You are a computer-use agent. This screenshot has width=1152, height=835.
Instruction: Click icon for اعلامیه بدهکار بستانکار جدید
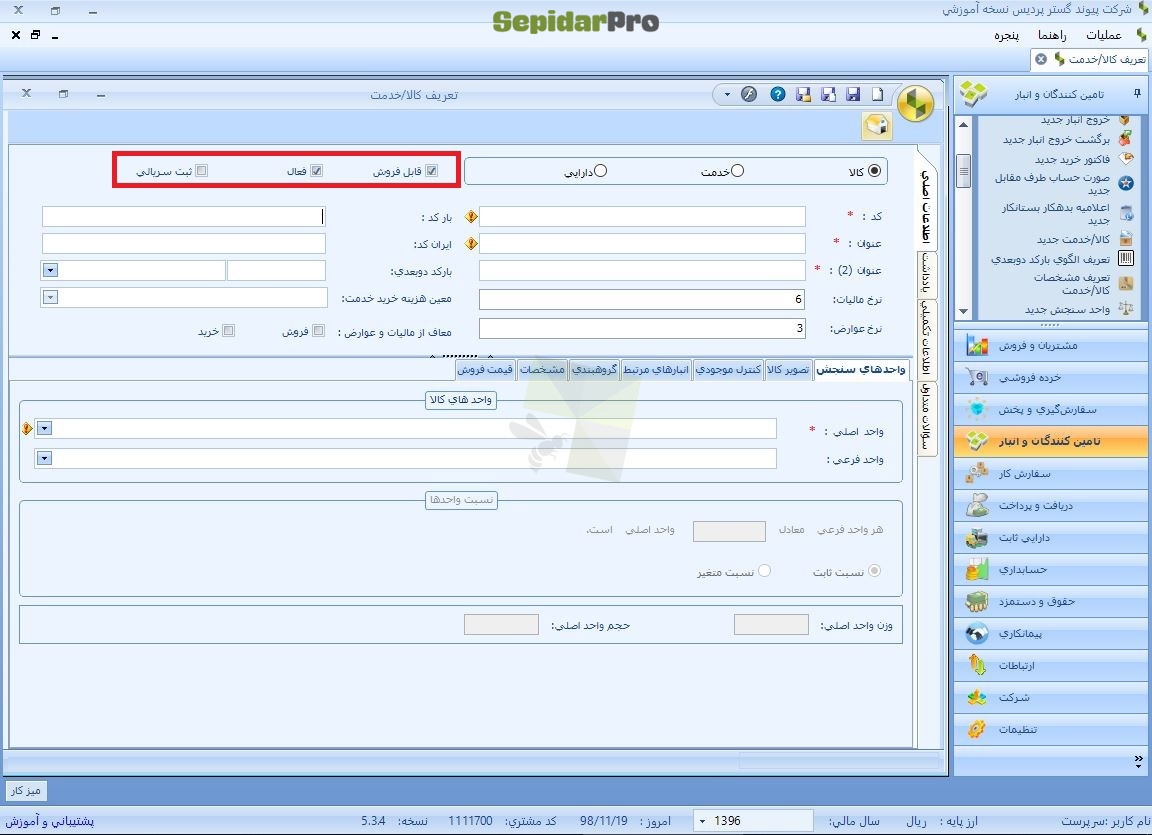[1126, 214]
